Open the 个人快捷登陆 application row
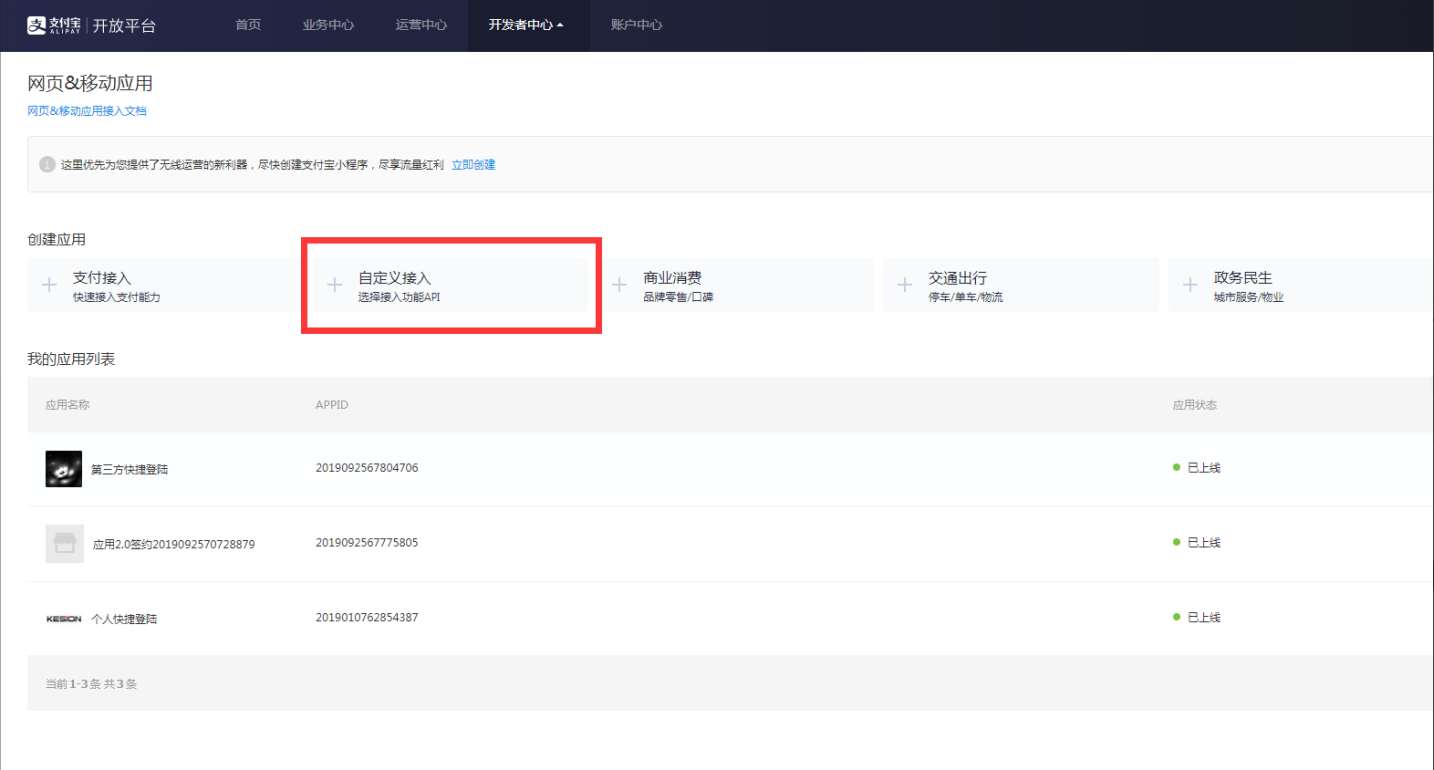The width and height of the screenshot is (1434, 770). tap(730, 618)
